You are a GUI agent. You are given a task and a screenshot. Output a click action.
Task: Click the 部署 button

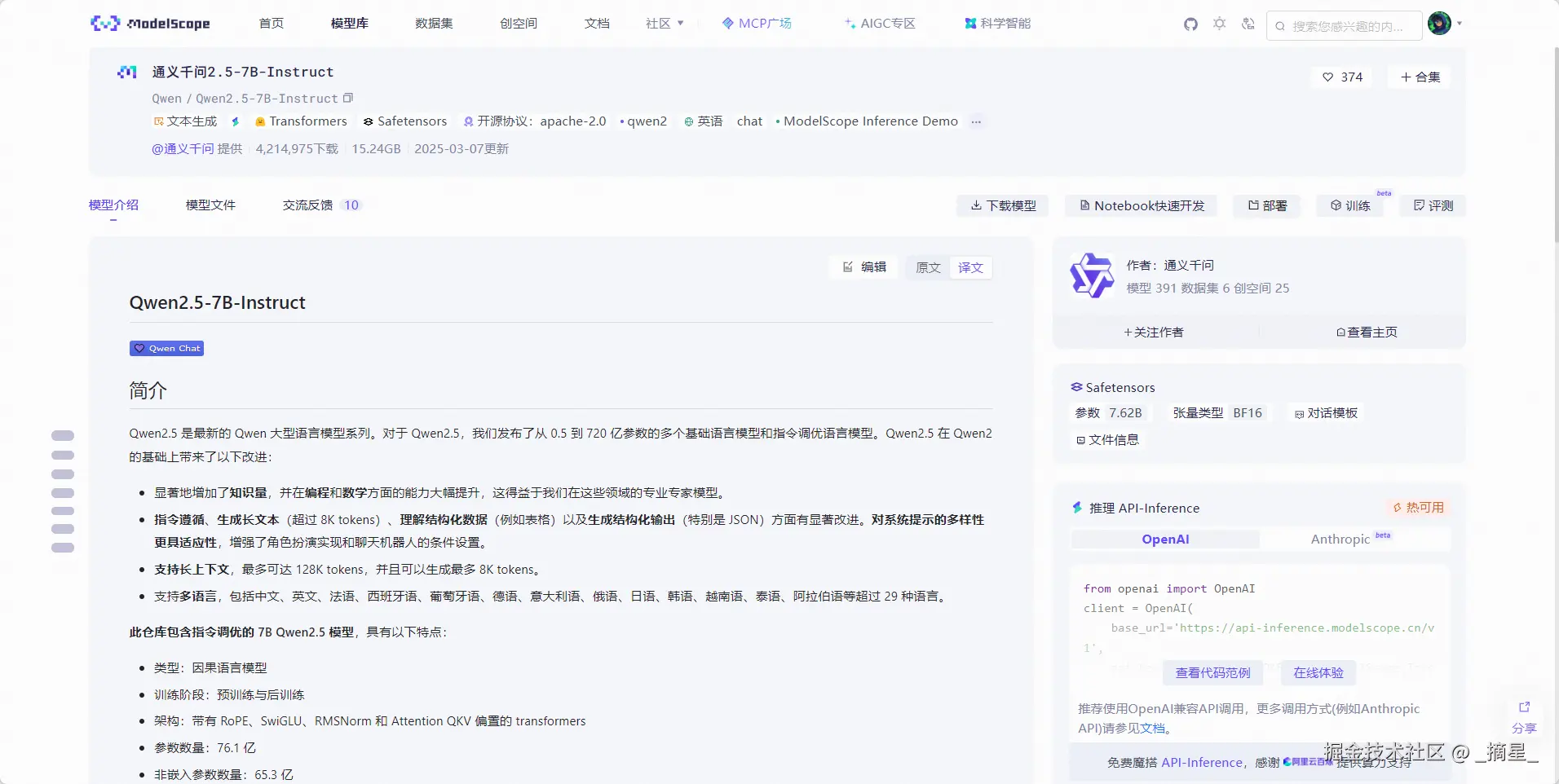point(1267,206)
